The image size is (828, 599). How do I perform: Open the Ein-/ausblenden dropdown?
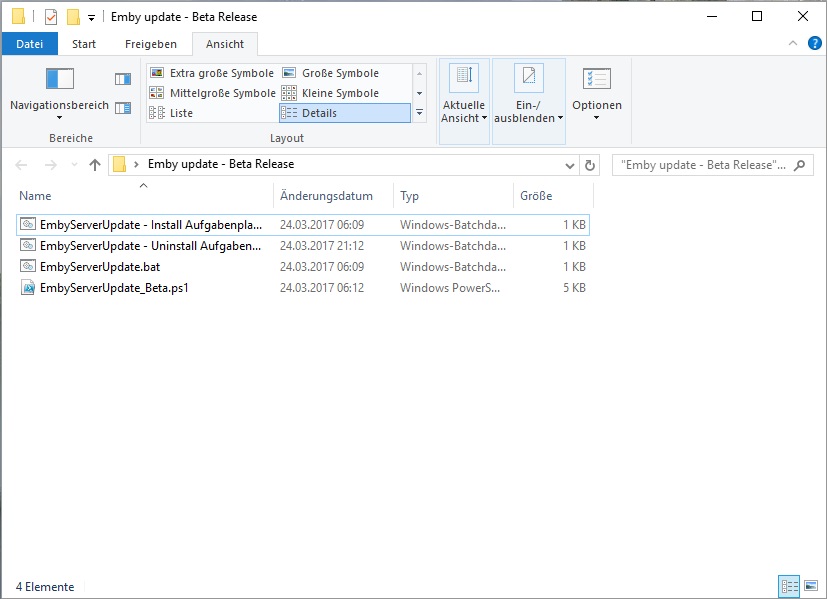[529, 101]
